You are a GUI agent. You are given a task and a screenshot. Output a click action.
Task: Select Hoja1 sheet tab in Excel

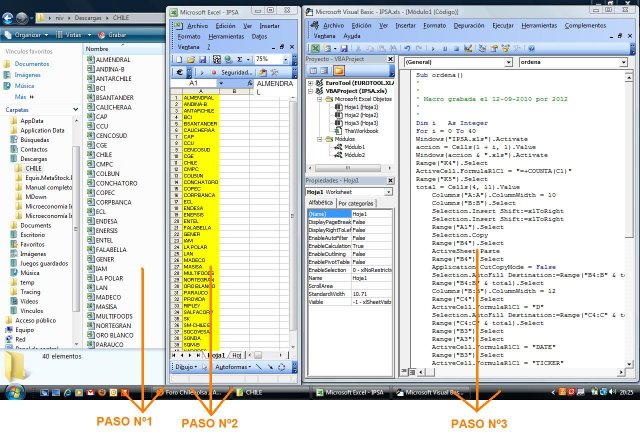coord(216,355)
